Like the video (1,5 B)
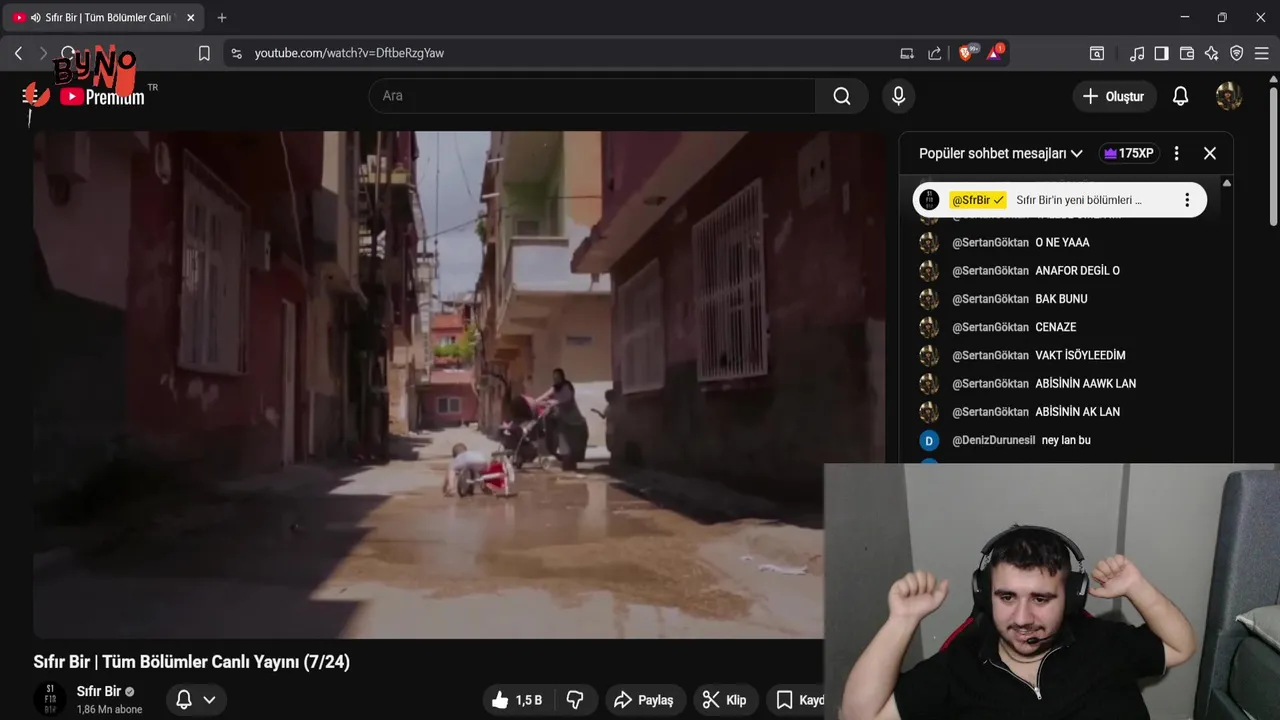 click(518, 700)
